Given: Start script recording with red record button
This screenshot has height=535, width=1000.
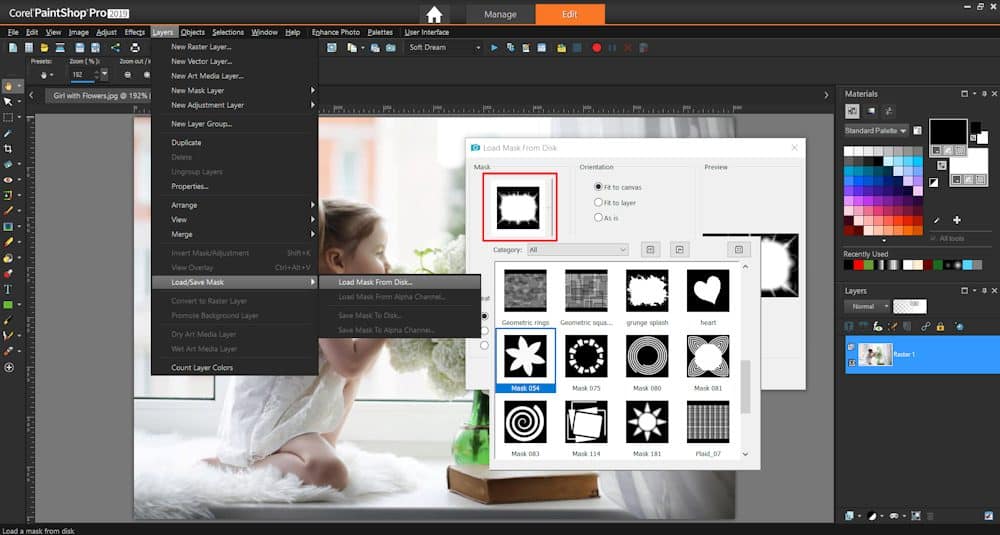Looking at the screenshot, I should [596, 47].
